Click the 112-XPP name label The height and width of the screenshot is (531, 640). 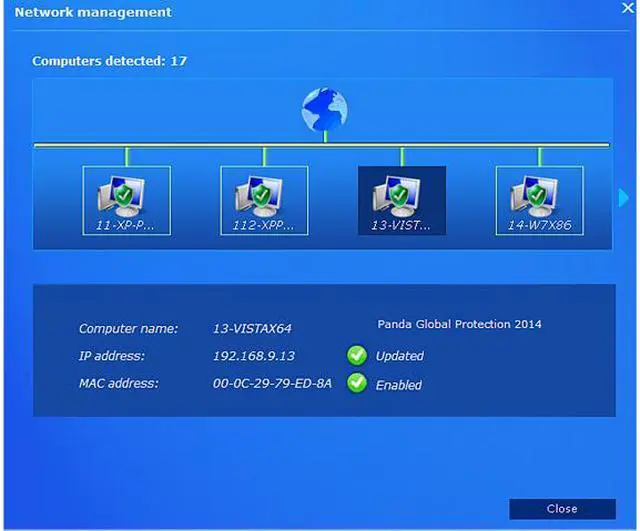pos(264,226)
